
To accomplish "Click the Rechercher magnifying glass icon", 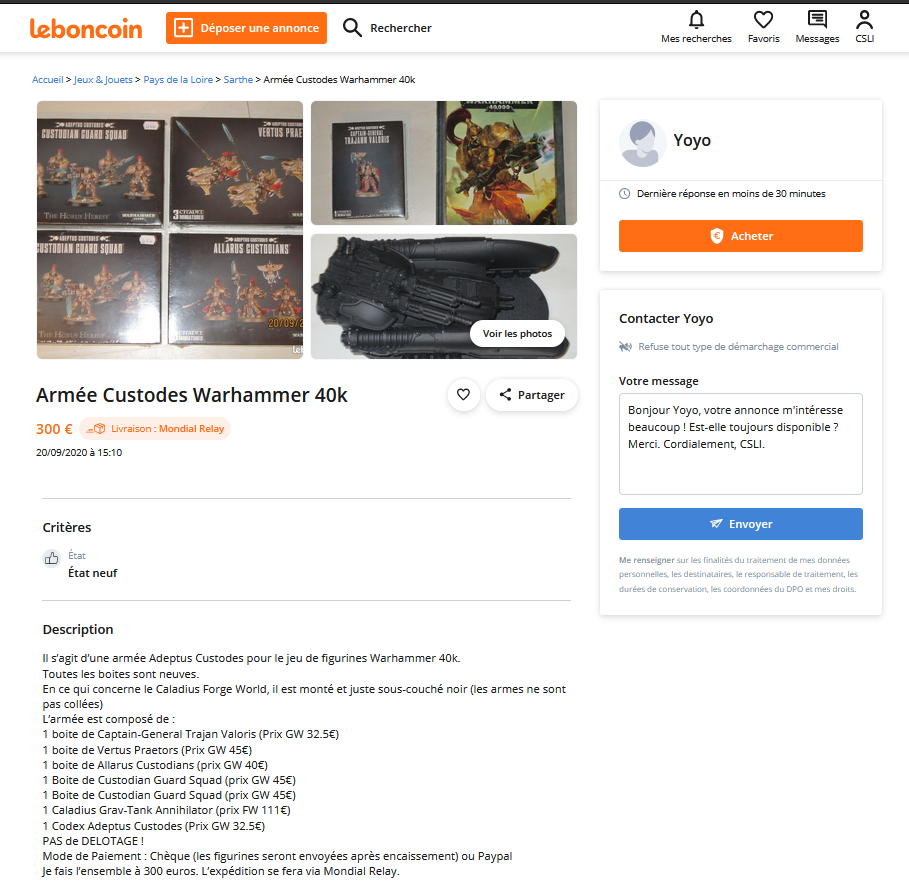I will pos(352,28).
